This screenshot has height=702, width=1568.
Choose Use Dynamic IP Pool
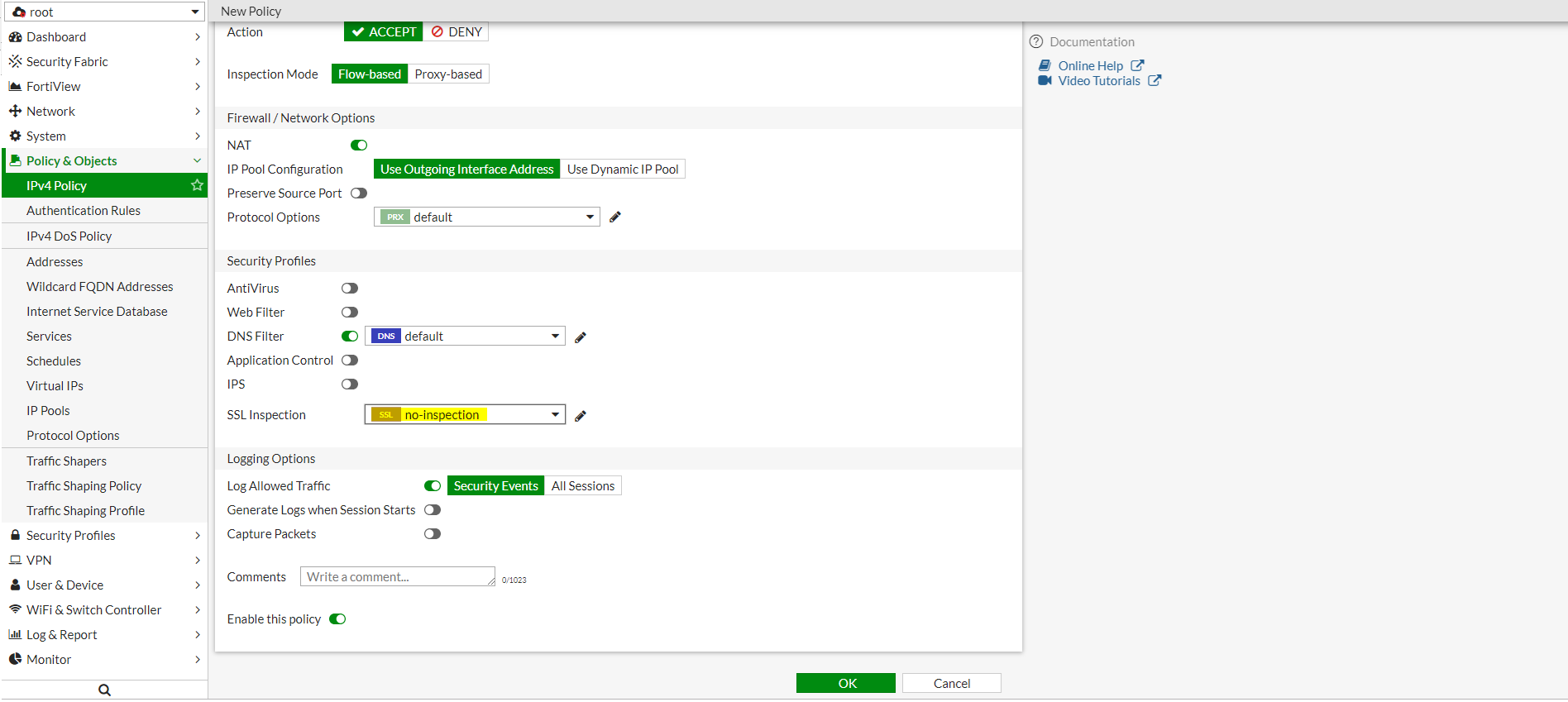point(623,170)
